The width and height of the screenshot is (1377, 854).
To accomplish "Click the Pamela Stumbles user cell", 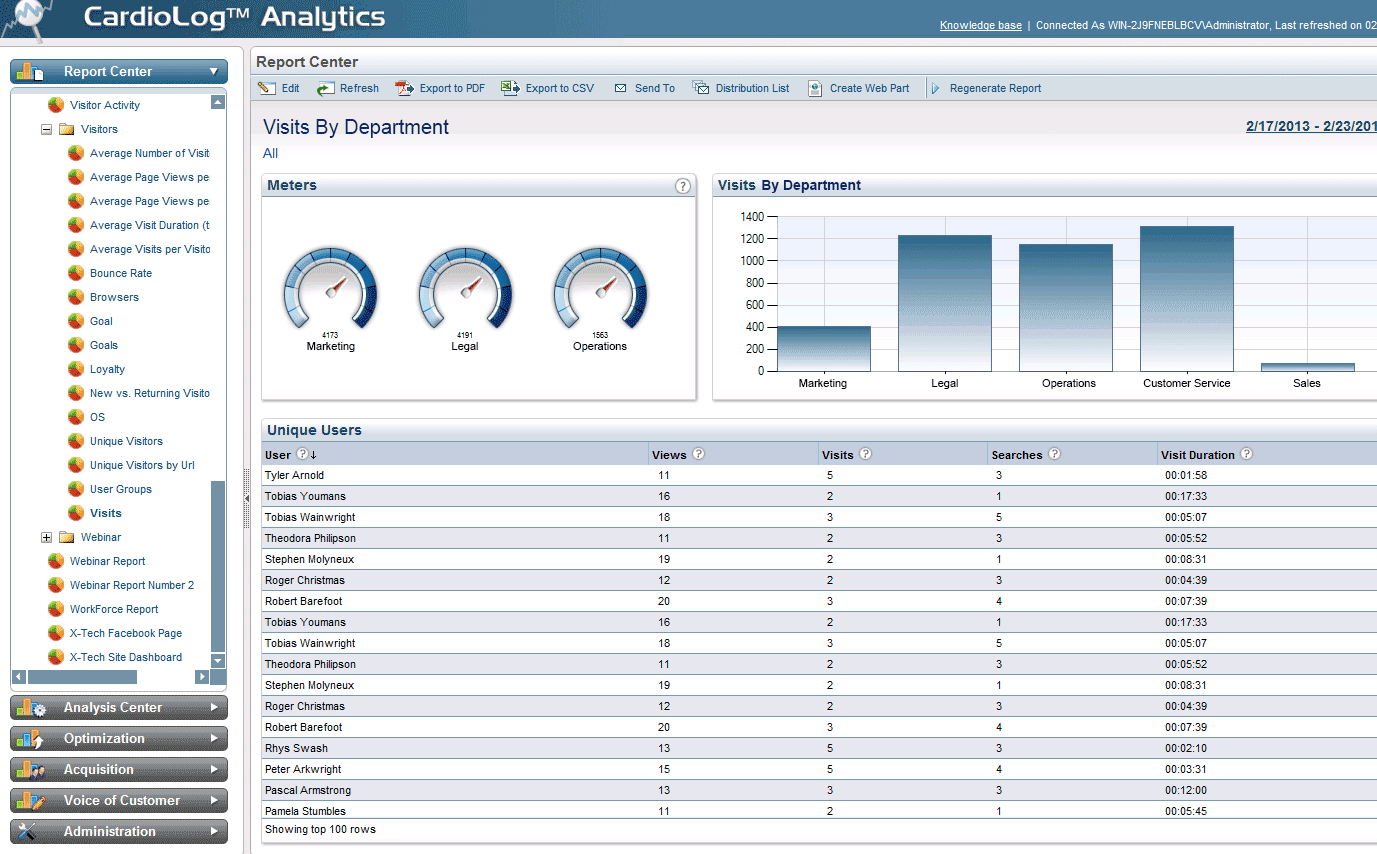I will pyautogui.click(x=305, y=811).
